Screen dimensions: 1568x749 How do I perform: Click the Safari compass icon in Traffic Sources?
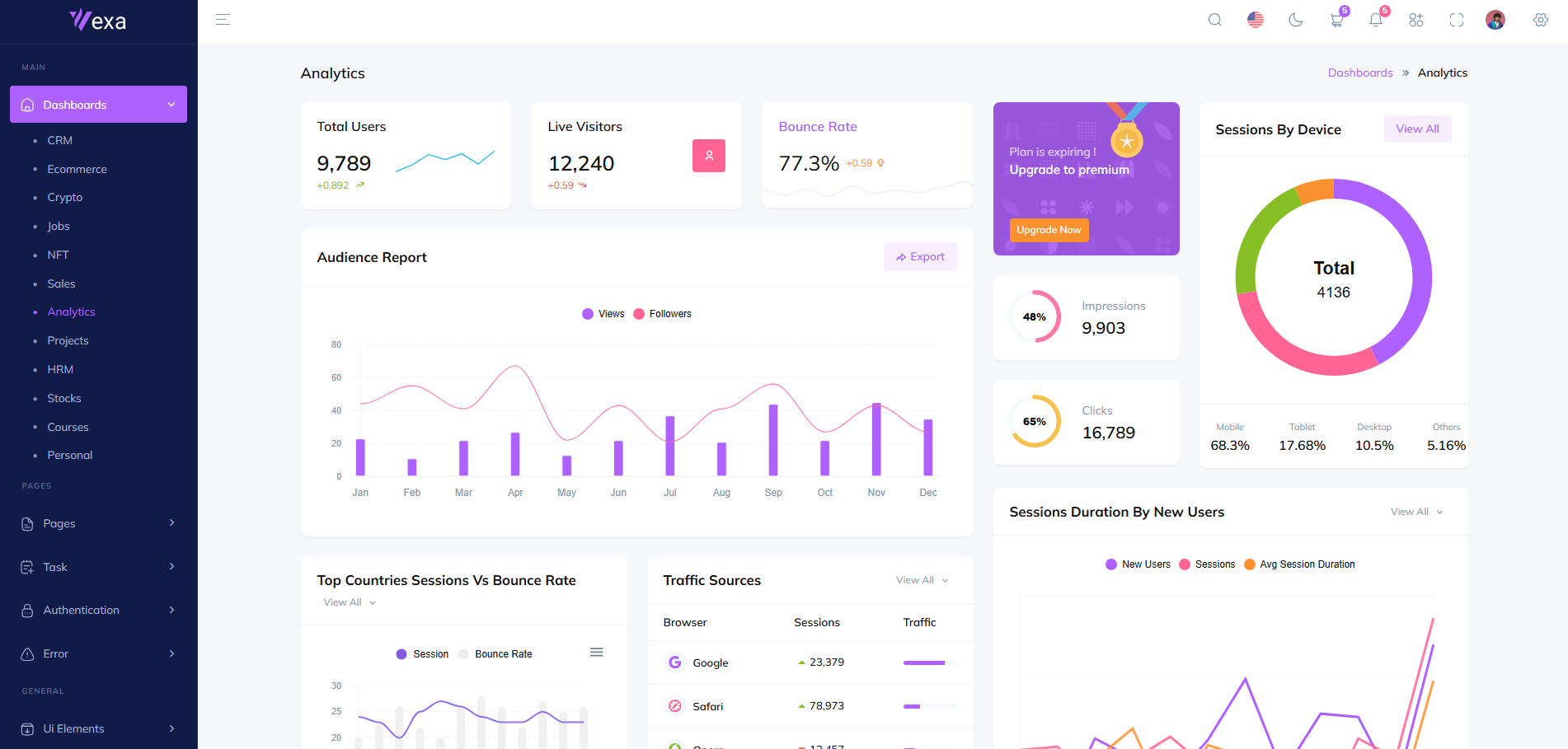[x=674, y=706]
